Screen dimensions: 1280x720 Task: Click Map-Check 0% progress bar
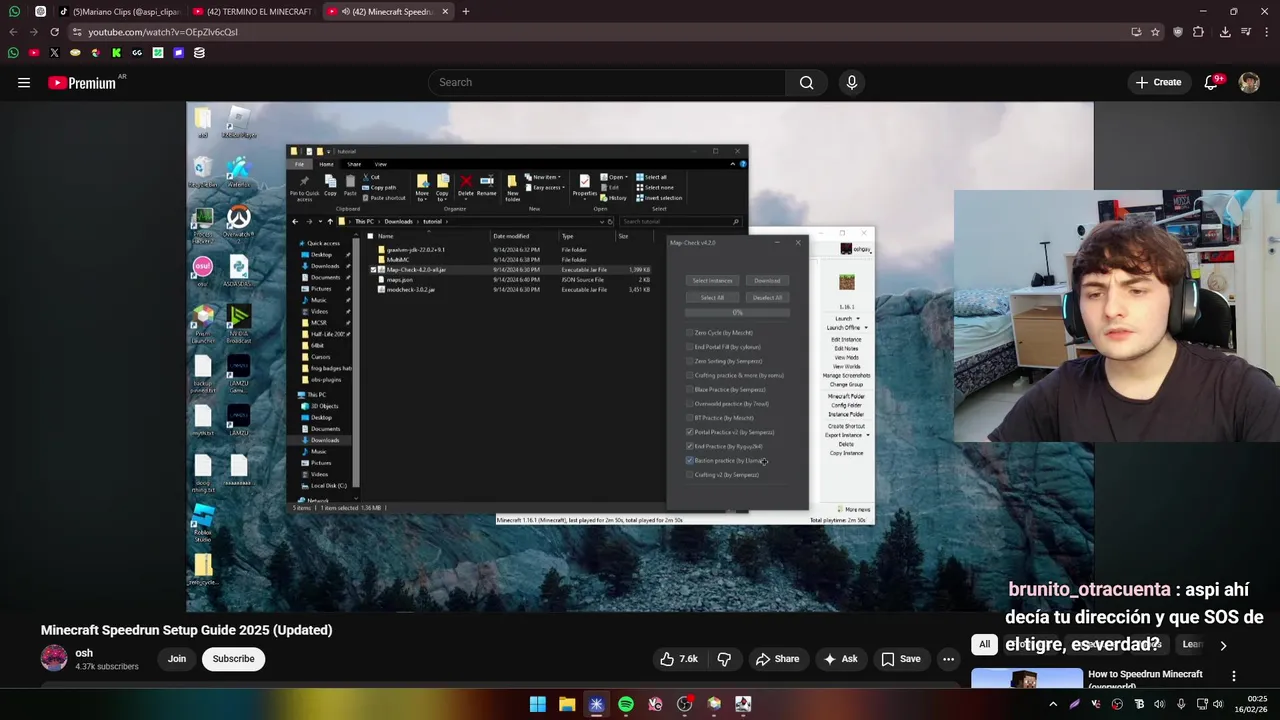[738, 313]
